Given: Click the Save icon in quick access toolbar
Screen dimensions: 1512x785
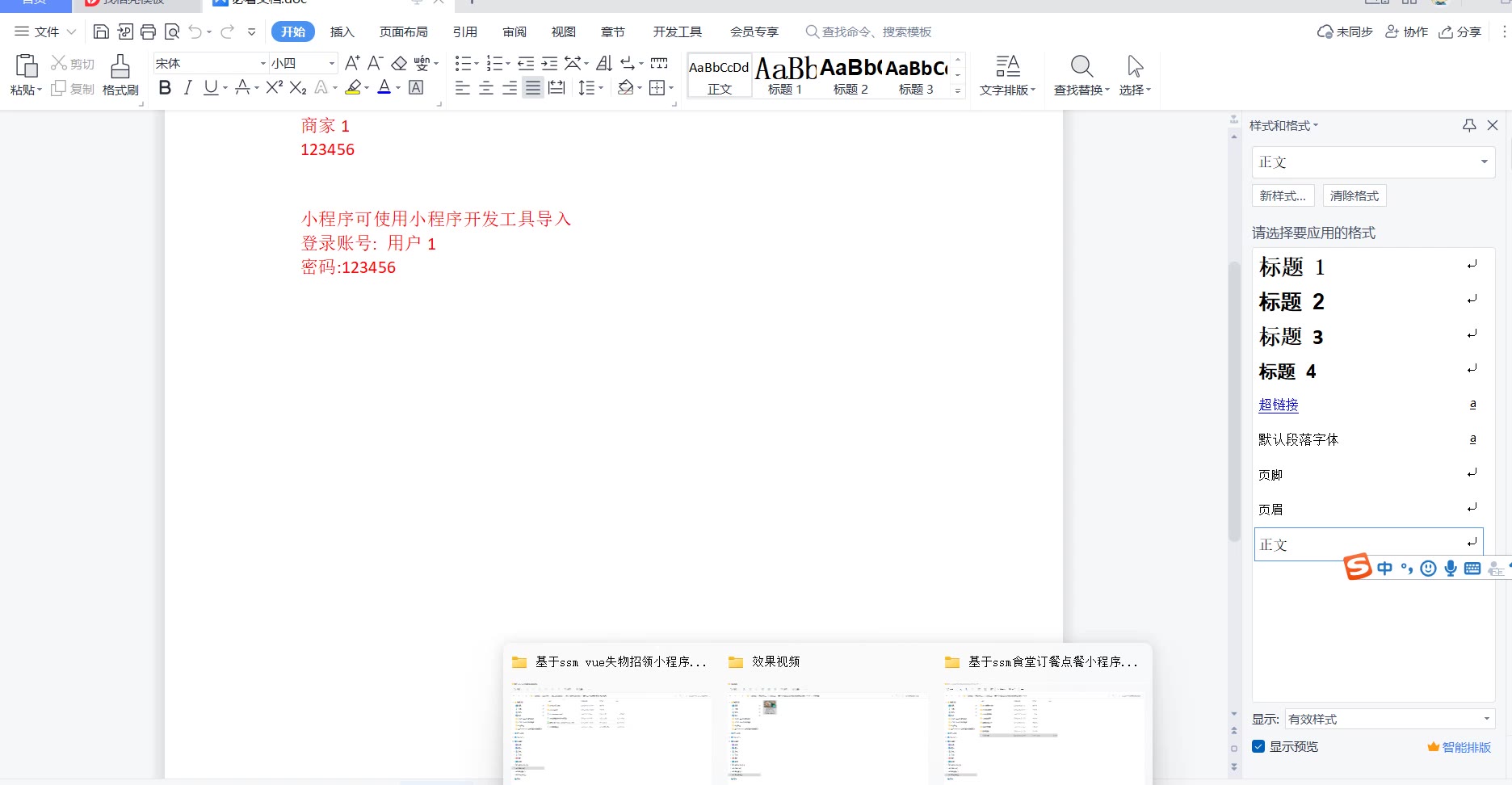Looking at the screenshot, I should click(x=101, y=31).
